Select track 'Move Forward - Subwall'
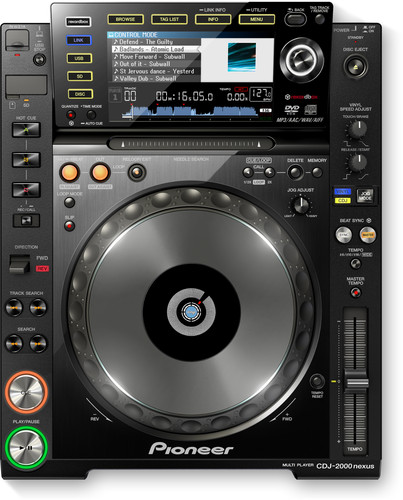Viewport: 403px width, 500px height. [156, 57]
